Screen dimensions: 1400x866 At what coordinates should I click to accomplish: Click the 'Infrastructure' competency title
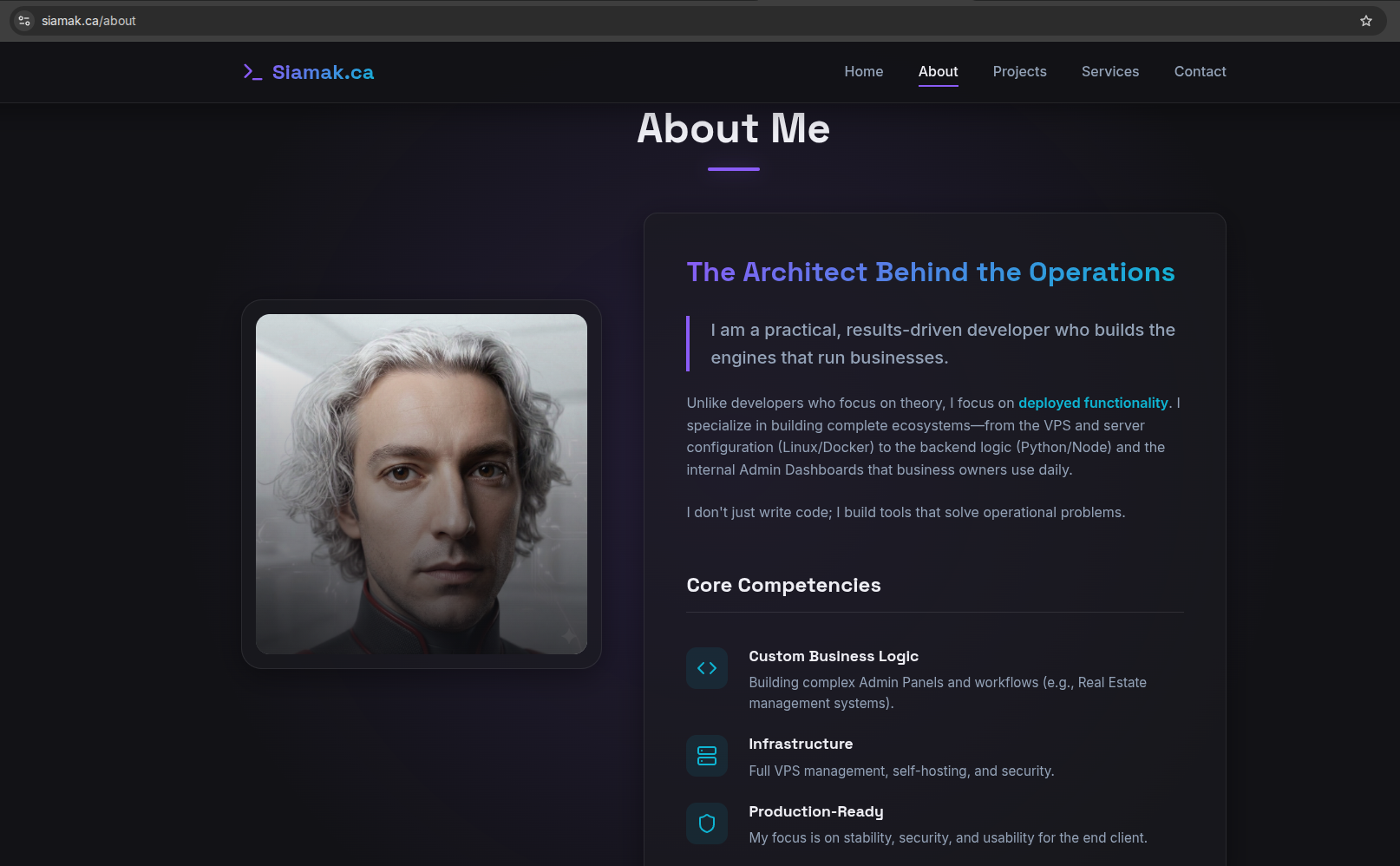801,745
